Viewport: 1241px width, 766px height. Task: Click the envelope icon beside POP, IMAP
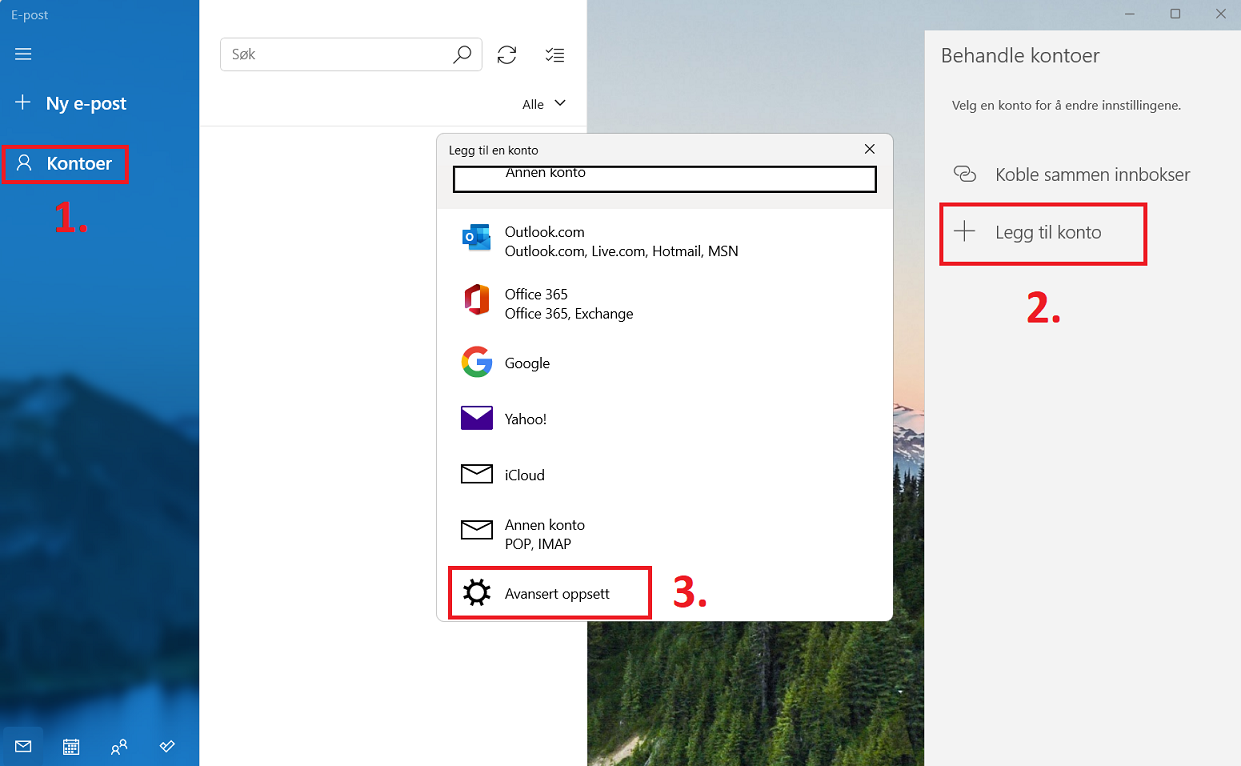(x=477, y=530)
